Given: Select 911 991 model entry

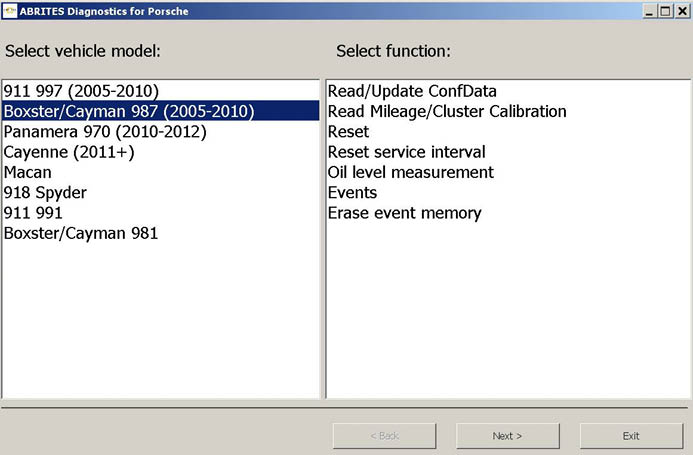Looking at the screenshot, I should pyautogui.click(x=35, y=213).
